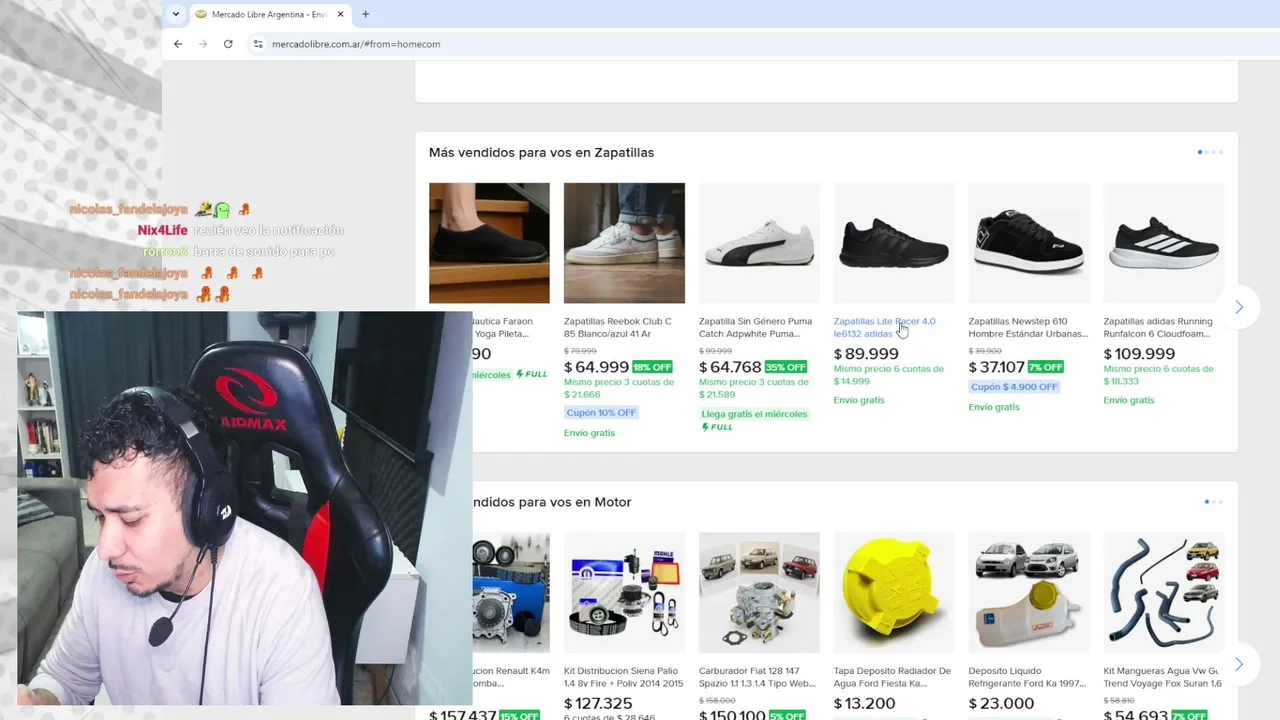
Task: Click the Cupón $ 4.900 OFF tag
Action: 1014,387
